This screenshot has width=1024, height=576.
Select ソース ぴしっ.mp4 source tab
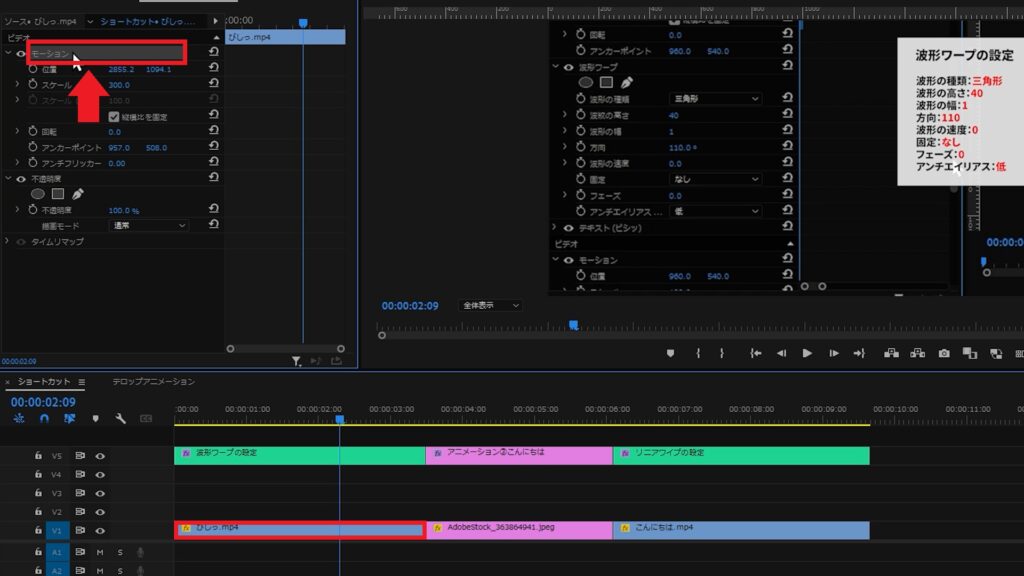coord(40,22)
